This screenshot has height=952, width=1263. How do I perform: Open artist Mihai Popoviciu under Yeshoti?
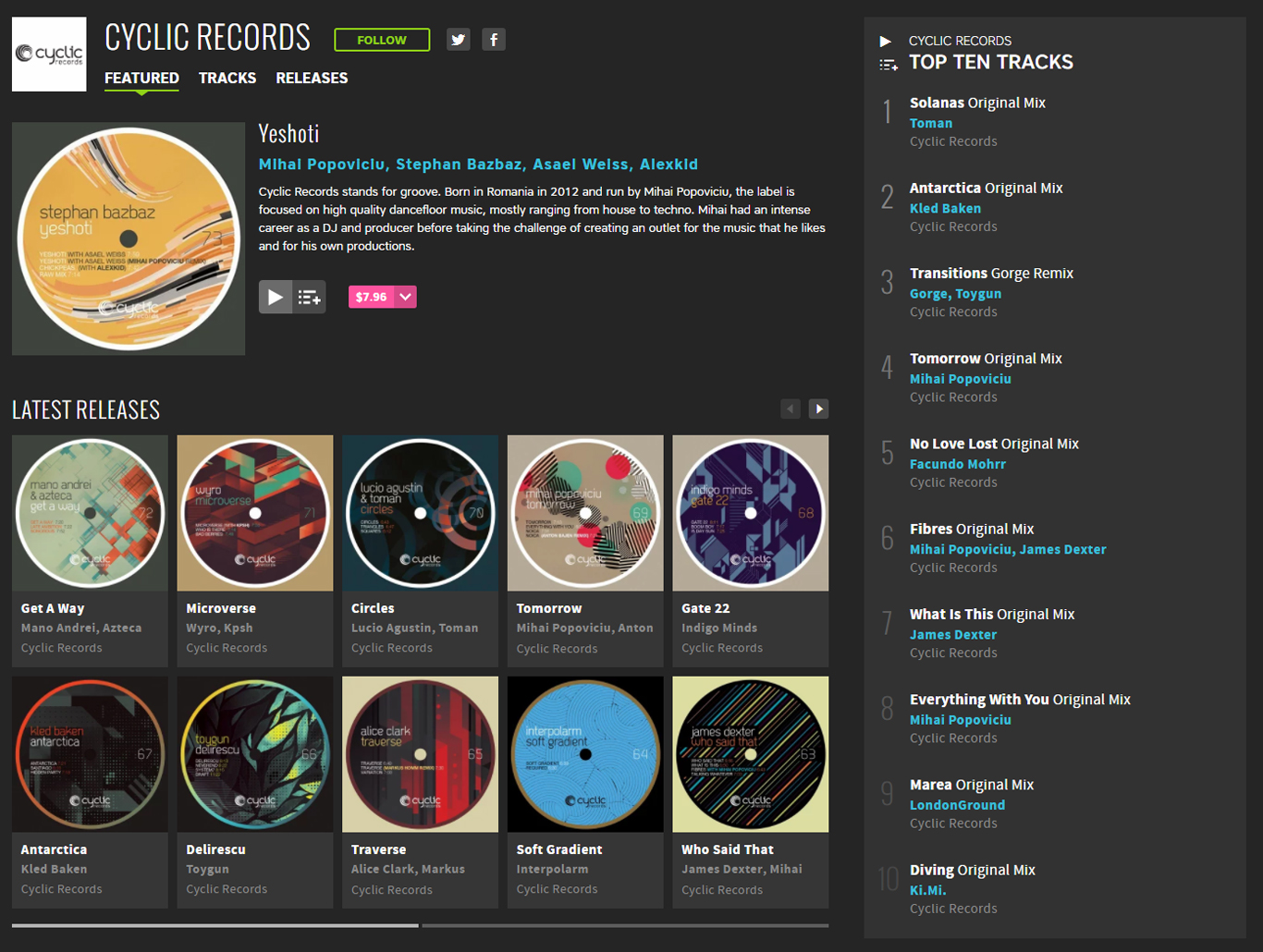(x=322, y=165)
